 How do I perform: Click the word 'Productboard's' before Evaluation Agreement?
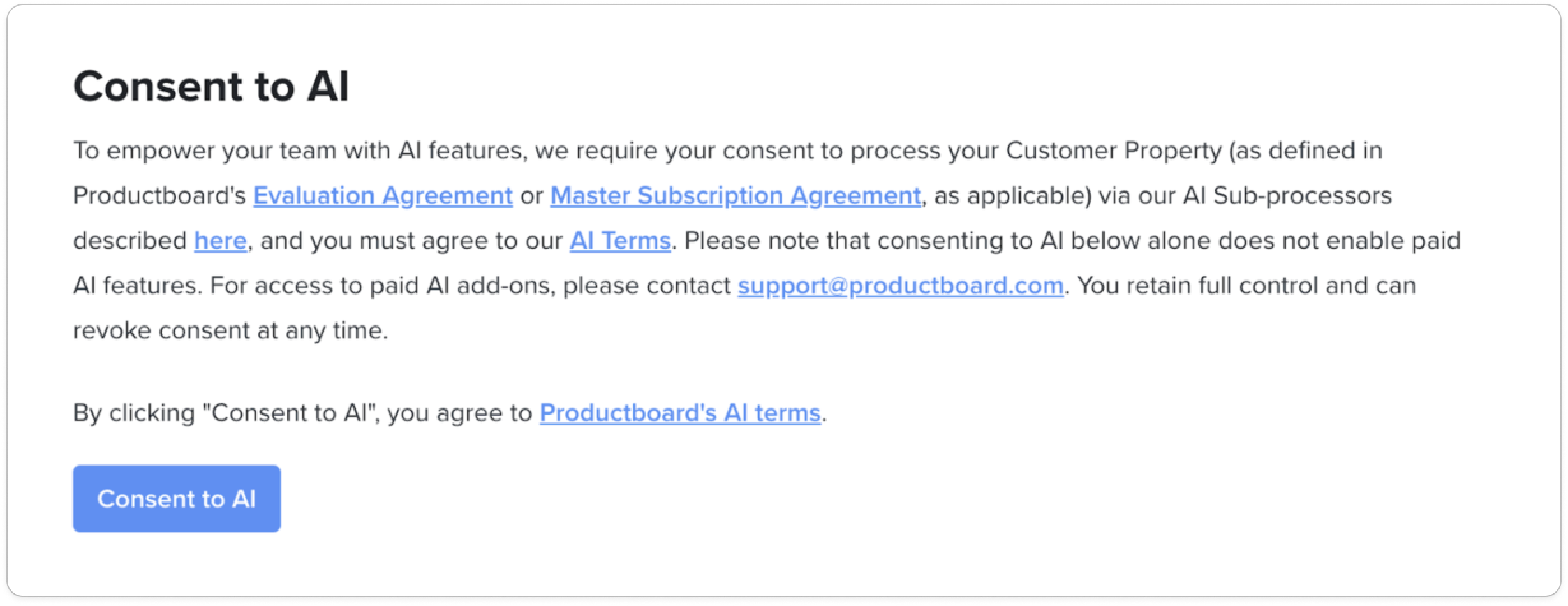pyautogui.click(x=159, y=195)
